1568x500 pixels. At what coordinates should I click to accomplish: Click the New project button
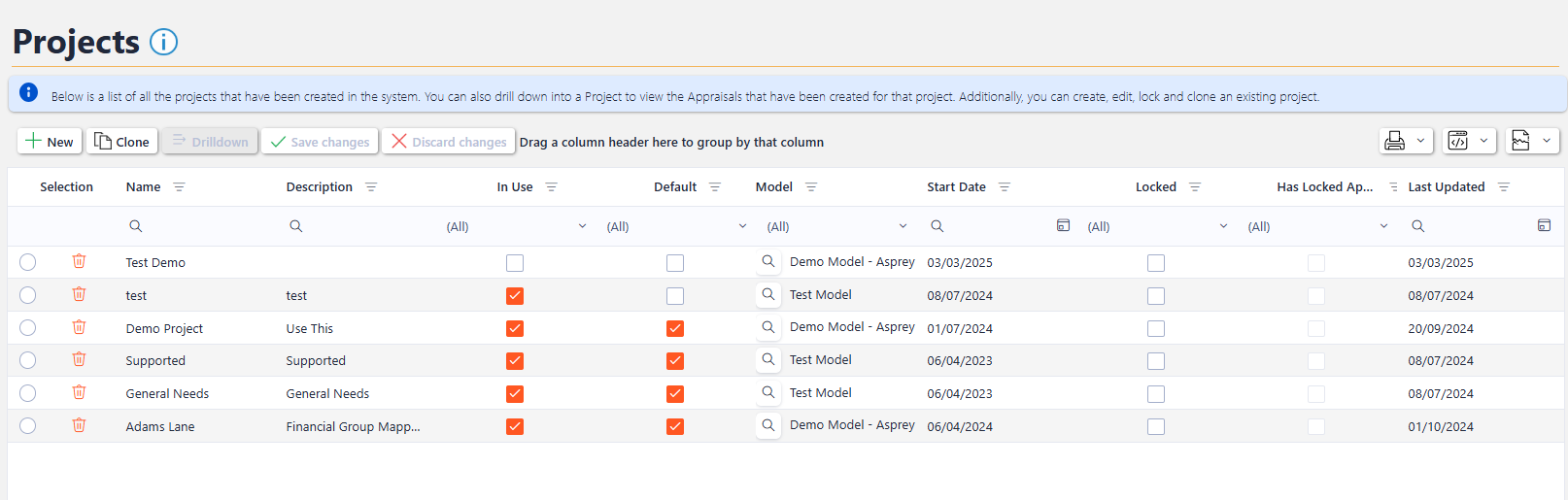click(x=49, y=142)
